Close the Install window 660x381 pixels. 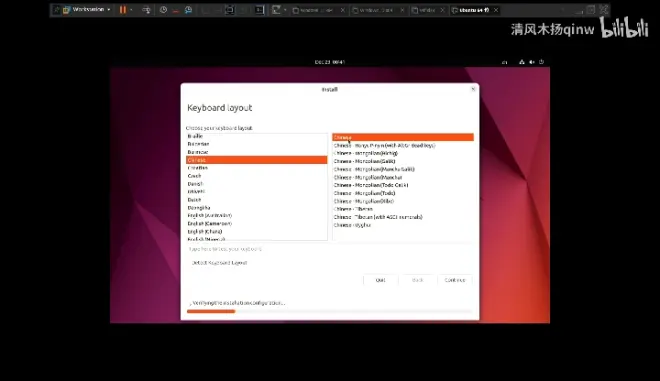[473, 89]
